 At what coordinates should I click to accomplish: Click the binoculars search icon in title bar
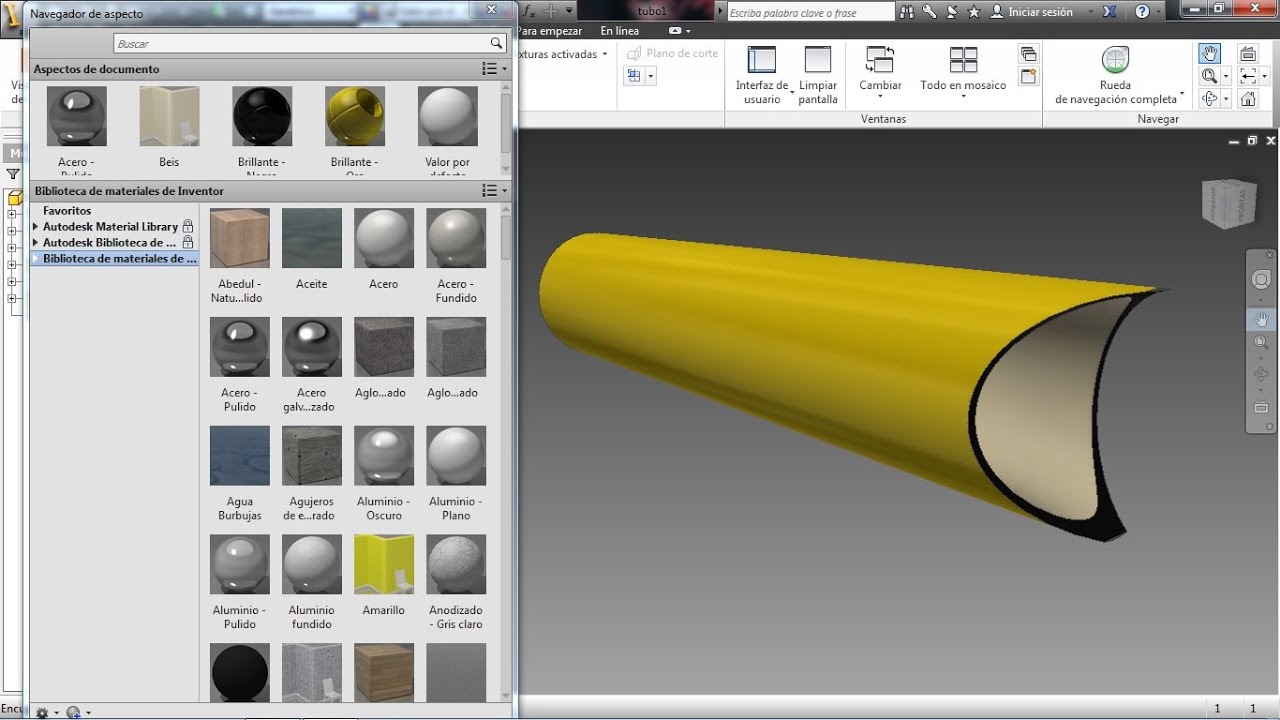tap(908, 12)
